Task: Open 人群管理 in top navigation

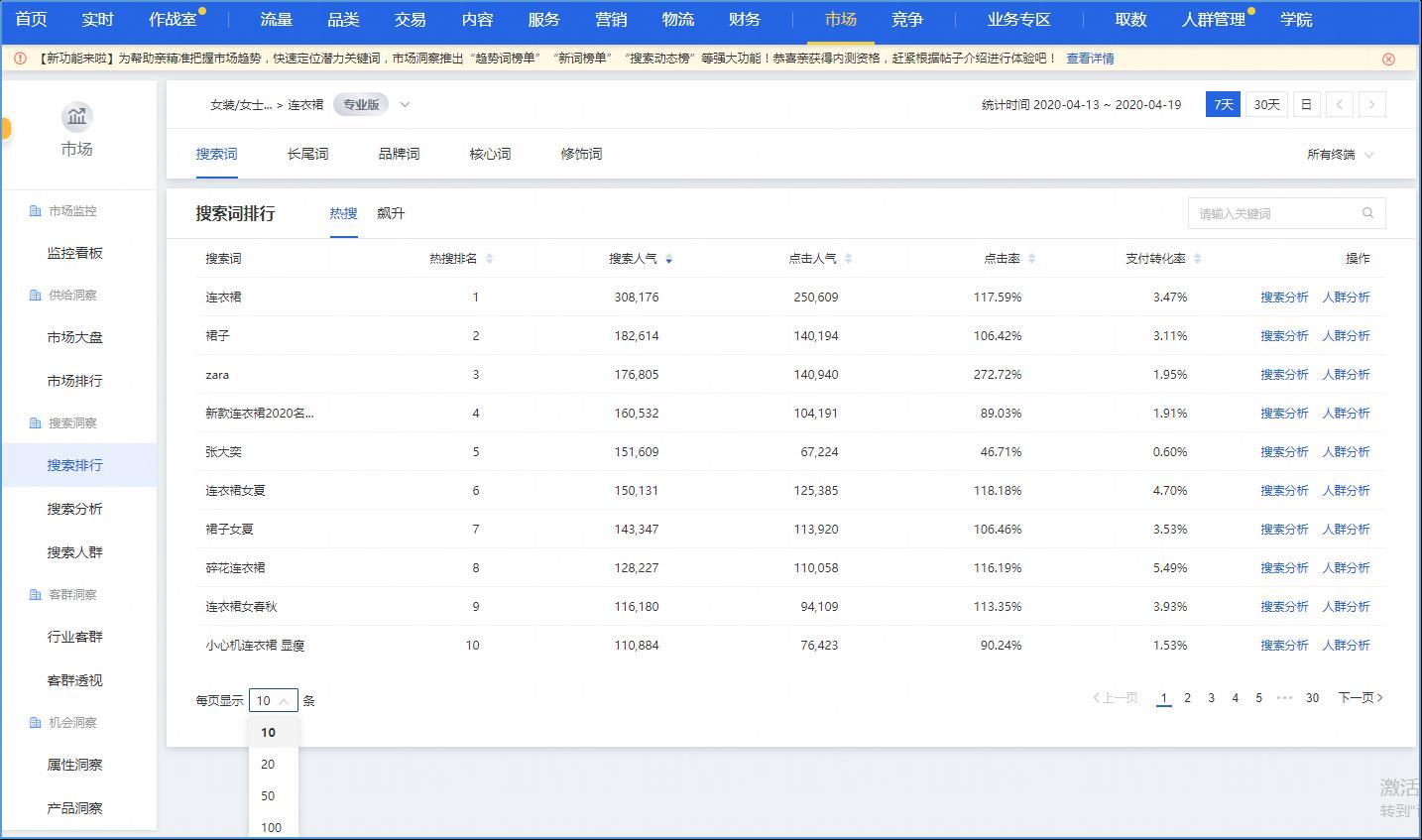Action: (1213, 20)
